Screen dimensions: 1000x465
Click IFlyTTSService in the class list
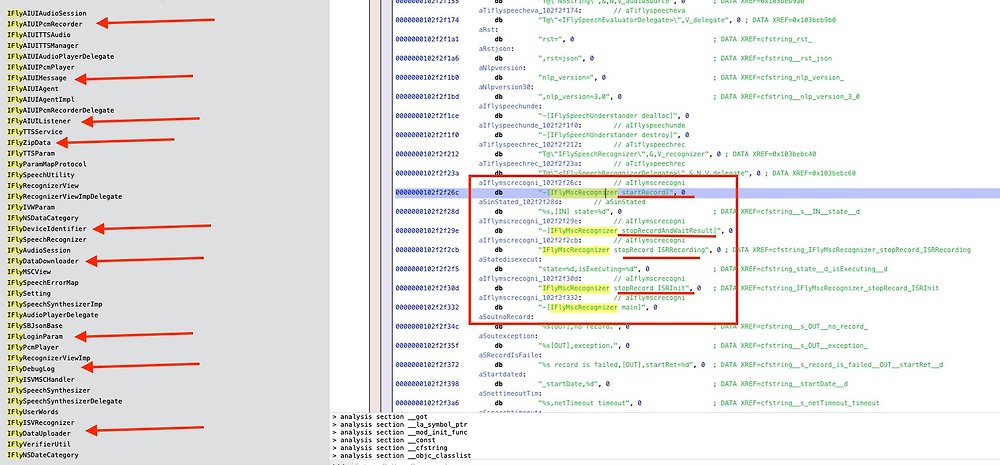tap(35, 132)
